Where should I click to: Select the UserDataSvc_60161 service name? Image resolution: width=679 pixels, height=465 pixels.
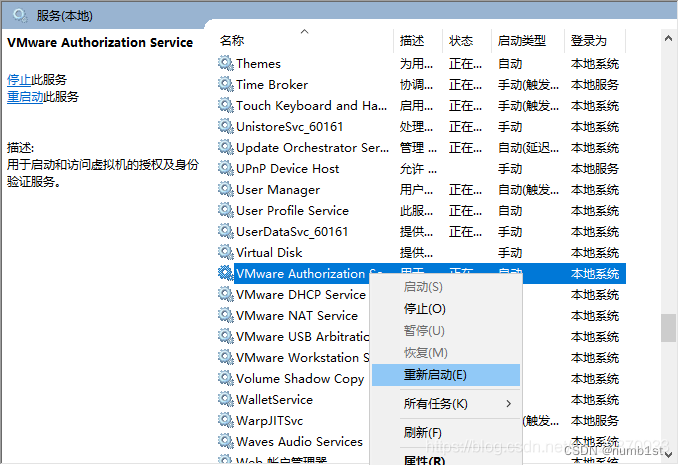click(292, 232)
